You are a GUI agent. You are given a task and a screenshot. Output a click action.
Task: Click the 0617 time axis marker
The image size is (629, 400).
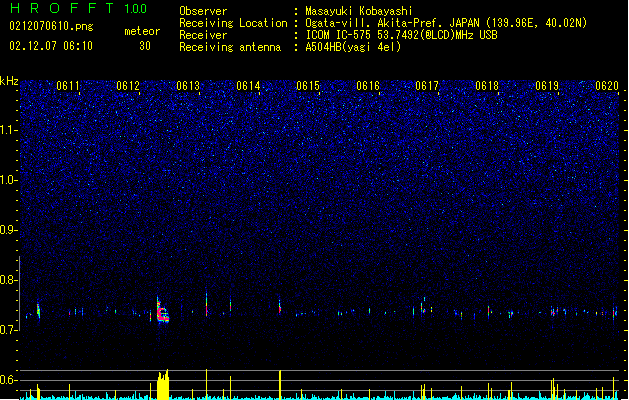tap(427, 86)
